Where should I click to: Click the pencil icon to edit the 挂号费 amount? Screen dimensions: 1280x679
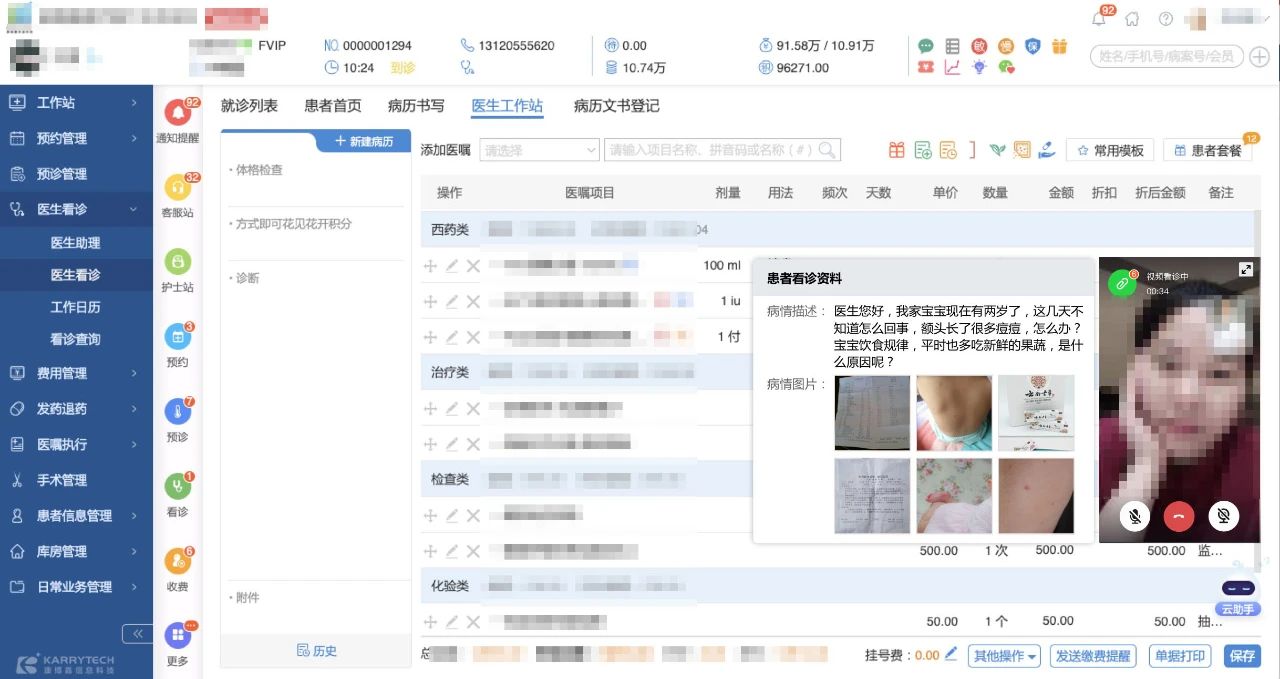(x=950, y=656)
